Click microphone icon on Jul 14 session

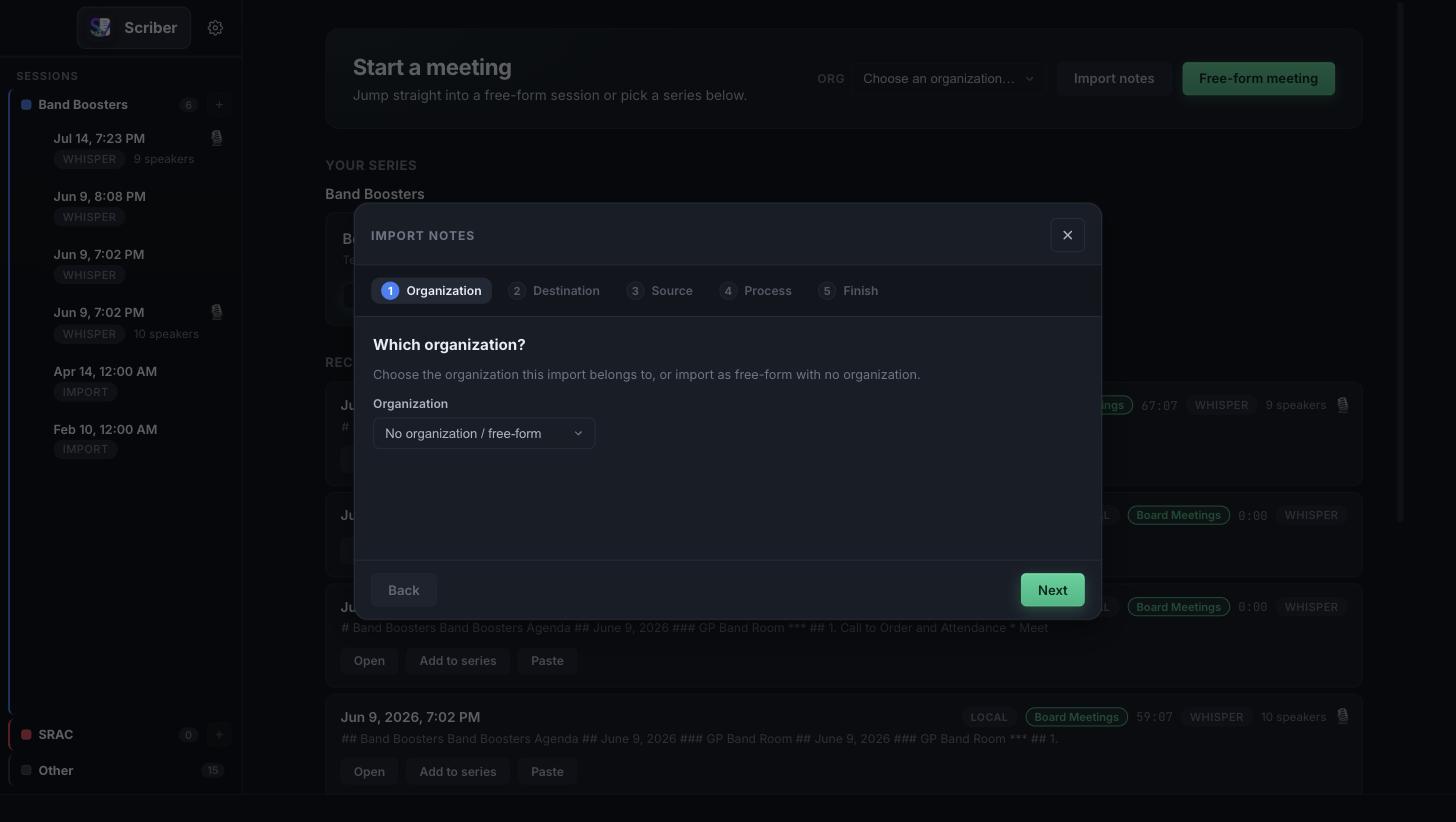(x=216, y=138)
